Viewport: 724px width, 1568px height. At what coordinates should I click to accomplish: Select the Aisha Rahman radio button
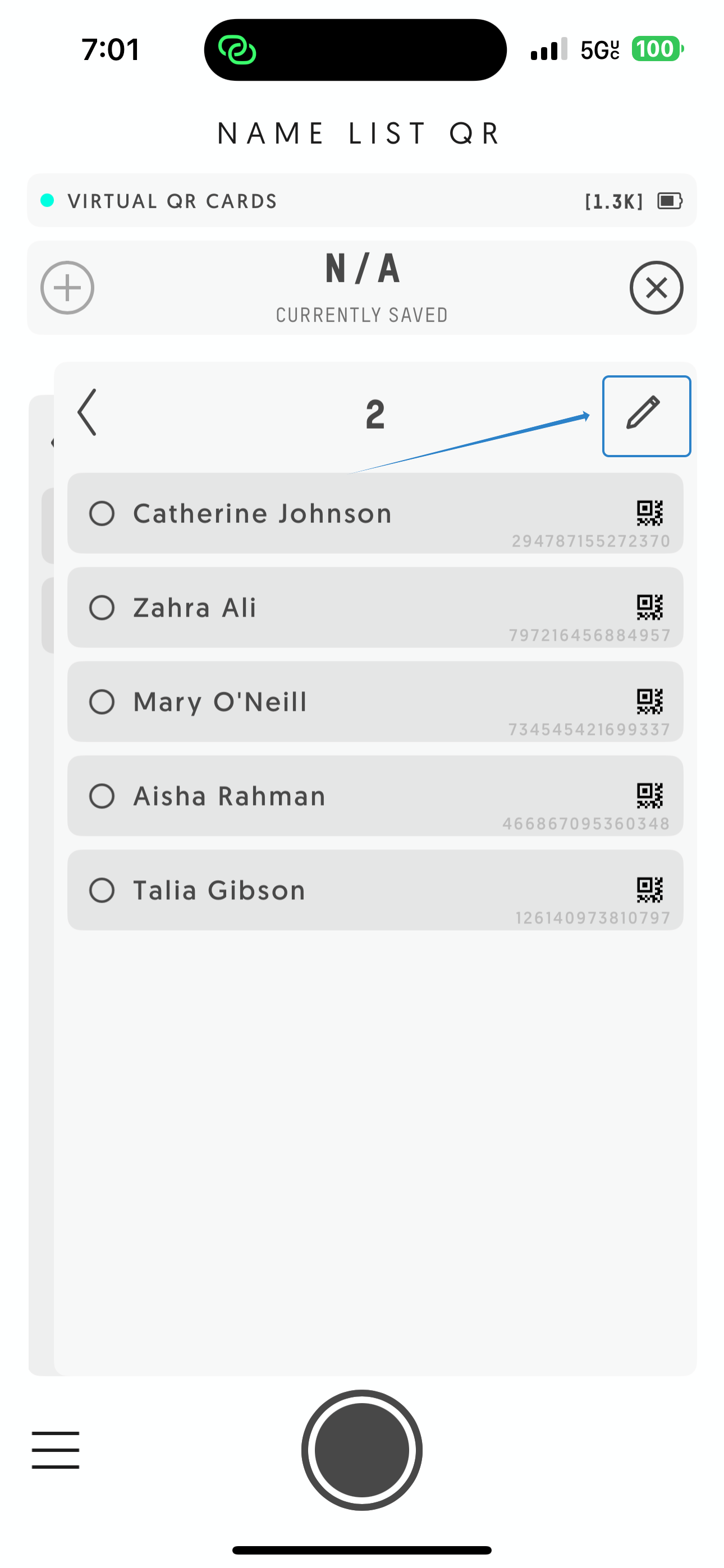[102, 796]
